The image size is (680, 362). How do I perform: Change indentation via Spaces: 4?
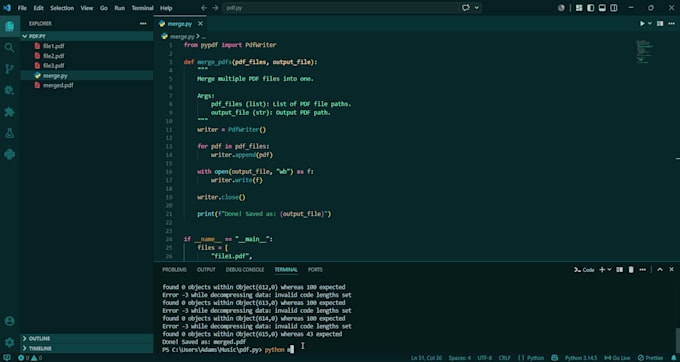[x=460, y=358]
